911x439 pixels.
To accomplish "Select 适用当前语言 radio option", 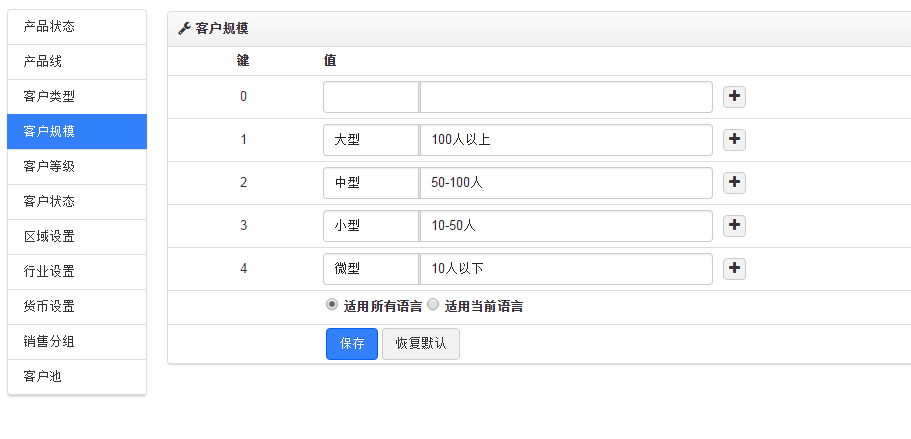I will point(433,305).
